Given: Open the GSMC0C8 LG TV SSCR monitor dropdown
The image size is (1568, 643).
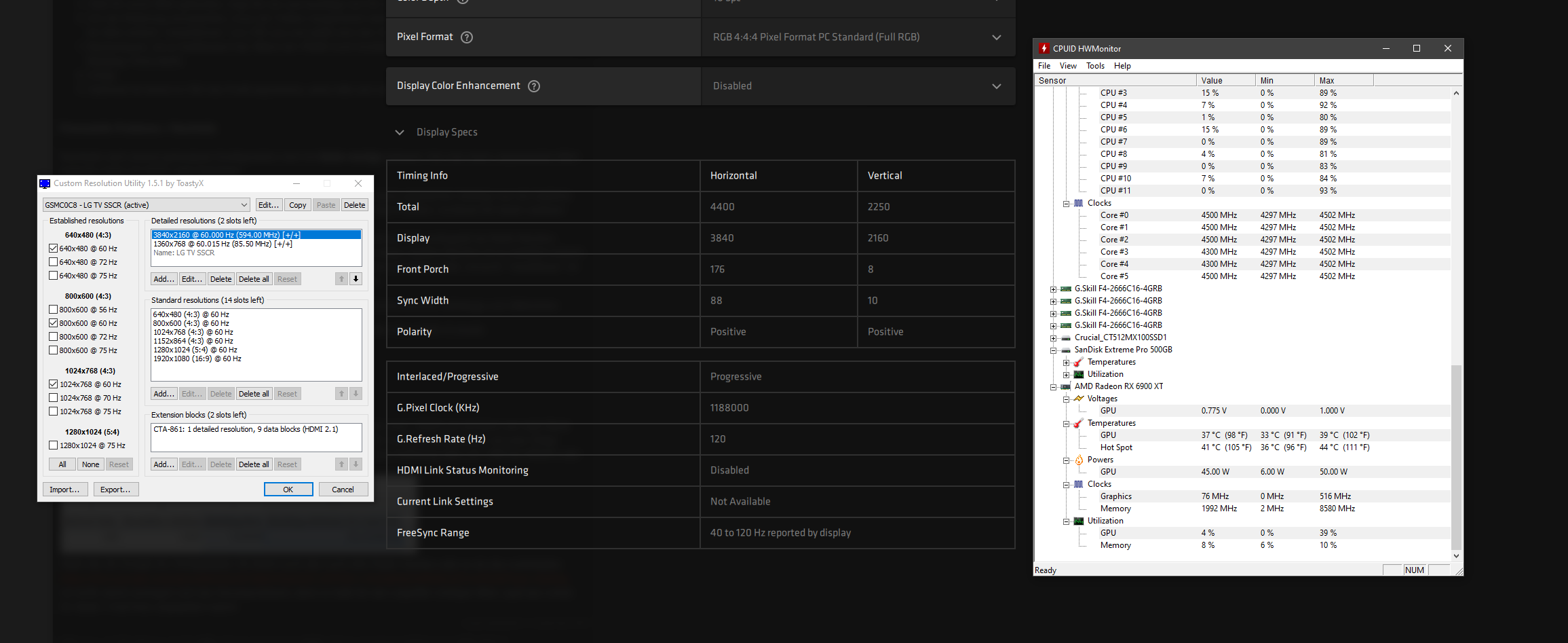Looking at the screenshot, I should point(147,205).
